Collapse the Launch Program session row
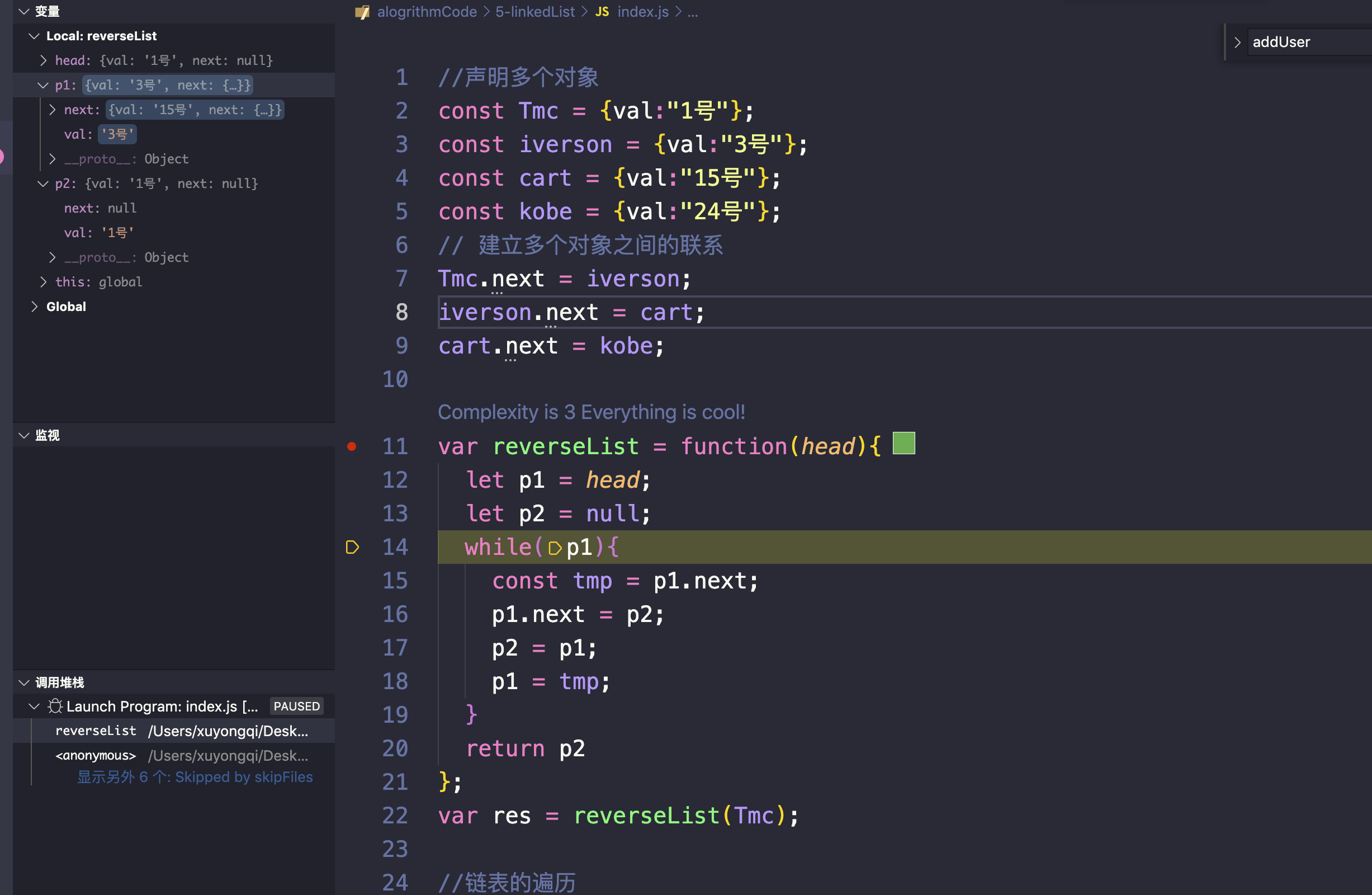This screenshot has width=1372, height=895. tap(34, 706)
